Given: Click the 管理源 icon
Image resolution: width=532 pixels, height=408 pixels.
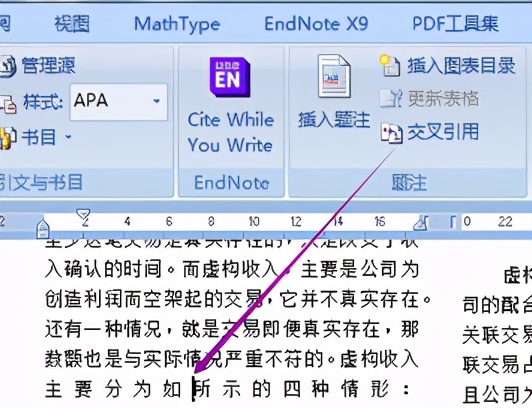Looking at the screenshot, I should tap(7, 66).
